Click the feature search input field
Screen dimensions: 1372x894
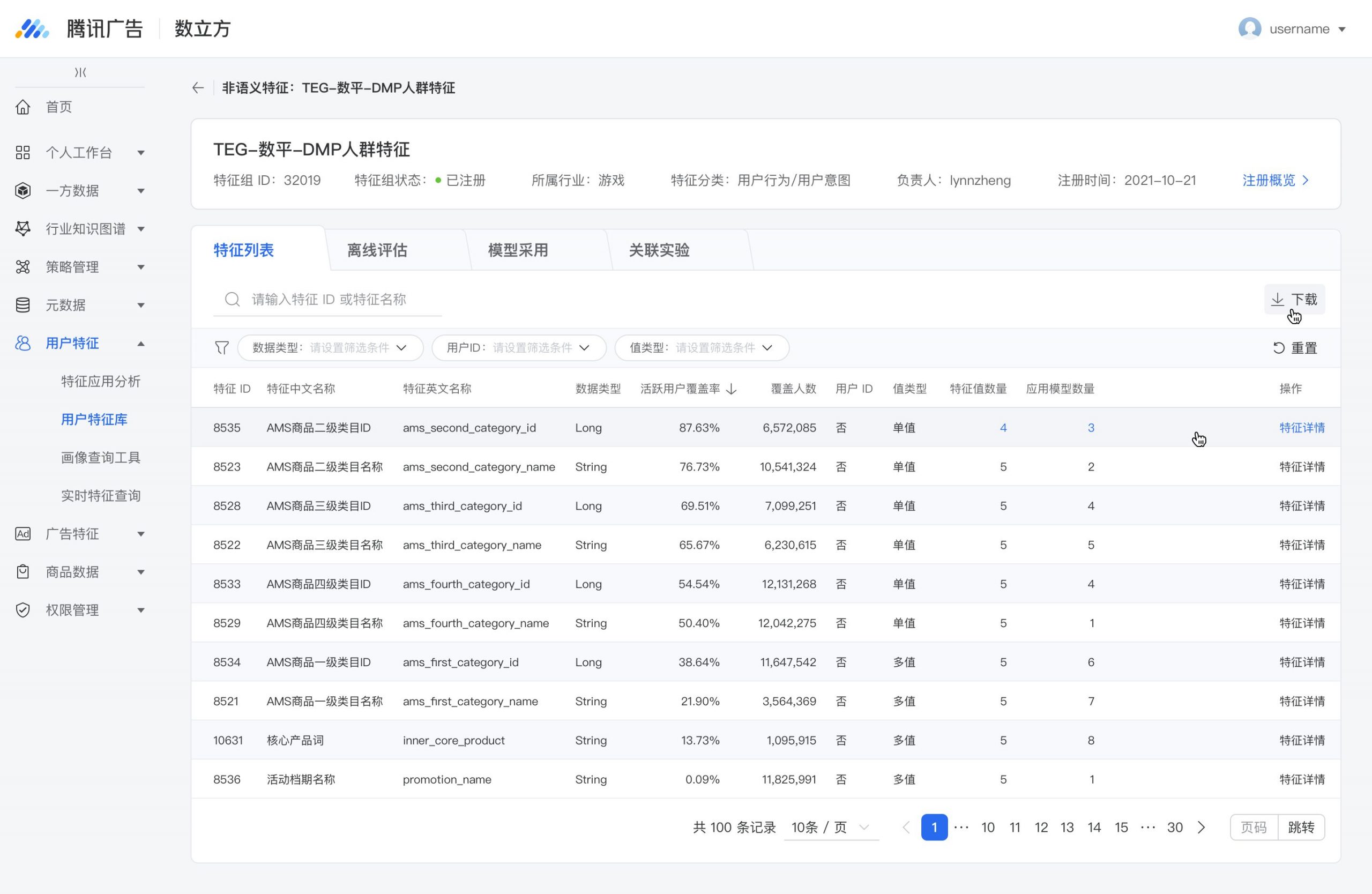(327, 300)
